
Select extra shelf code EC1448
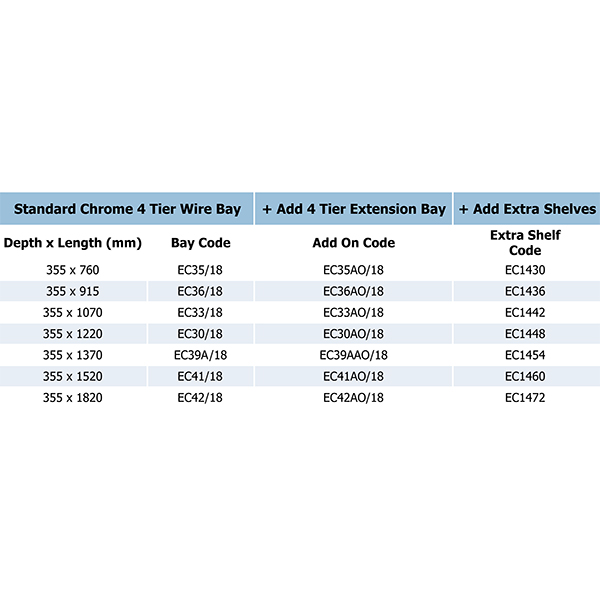525,334
